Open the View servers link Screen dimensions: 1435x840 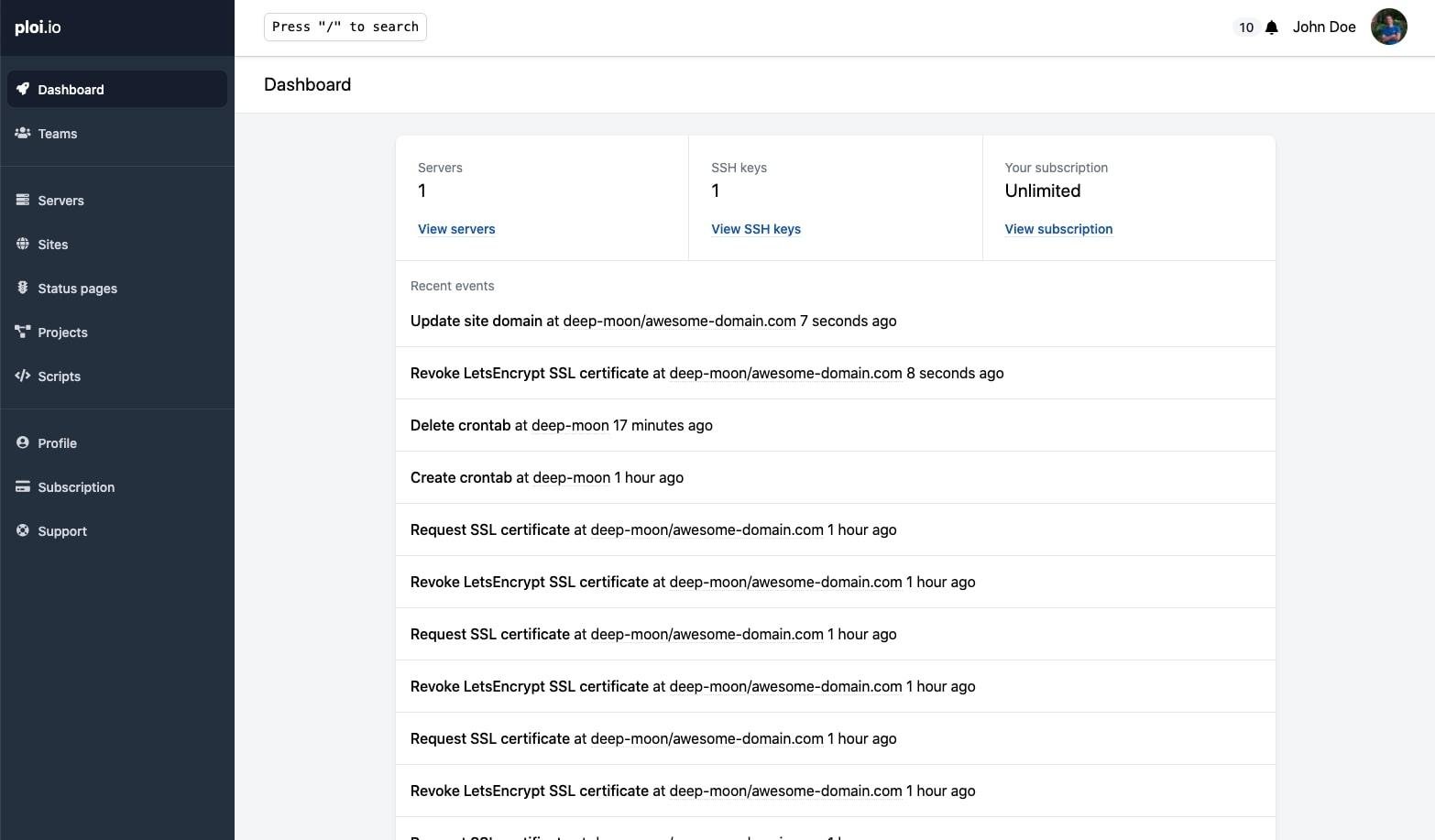coord(456,229)
